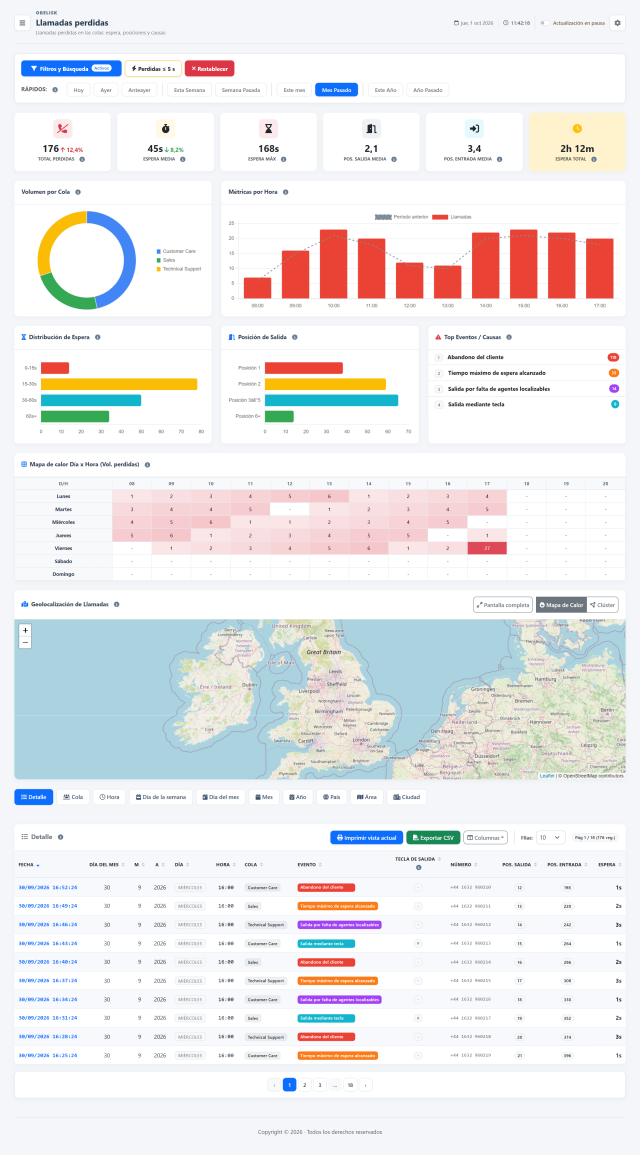
Task: Click info icon next to Detalle table title
Action: point(60,837)
